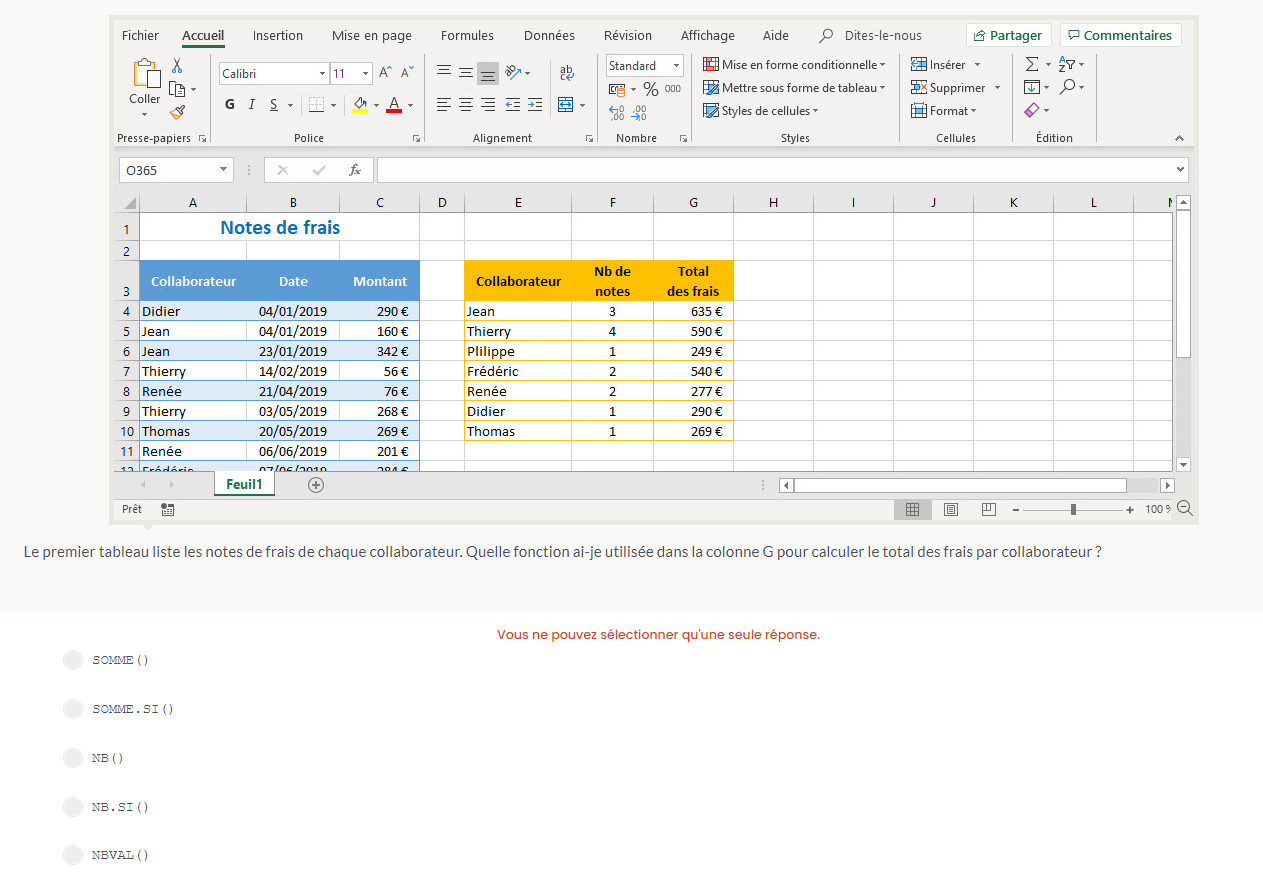The height and width of the screenshot is (893, 1263).
Task: Select the NBVAL() answer
Action: pos(73,855)
